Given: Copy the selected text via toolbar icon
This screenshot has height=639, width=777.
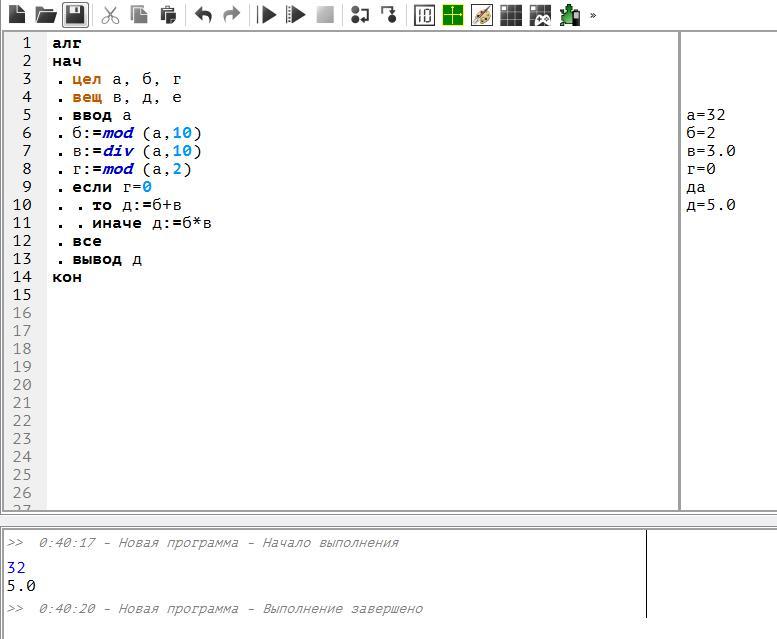Looking at the screenshot, I should (139, 15).
